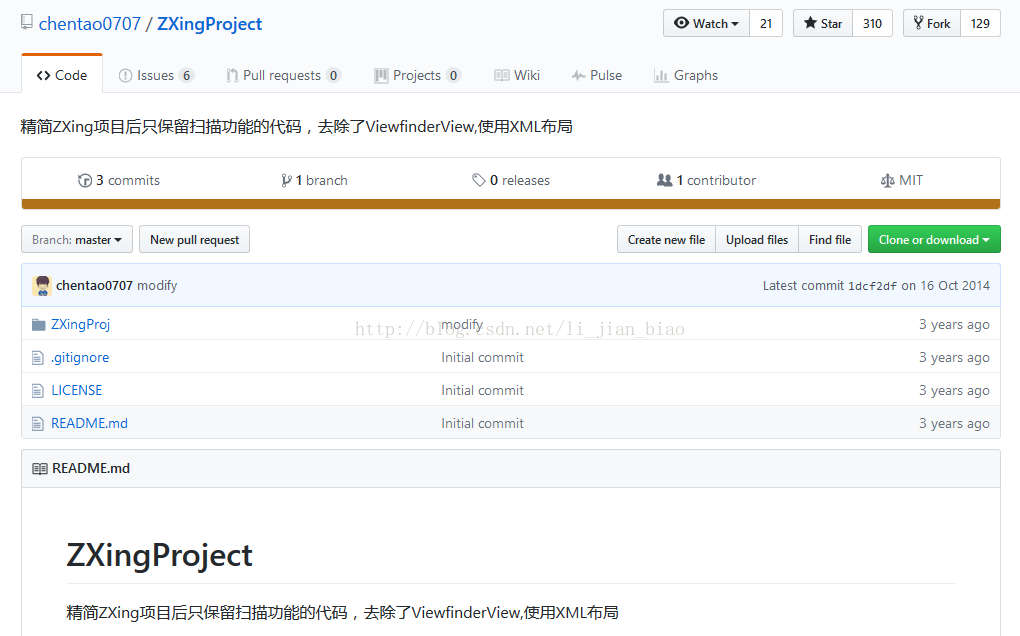
Task: View the 1 contributor page
Action: [706, 180]
